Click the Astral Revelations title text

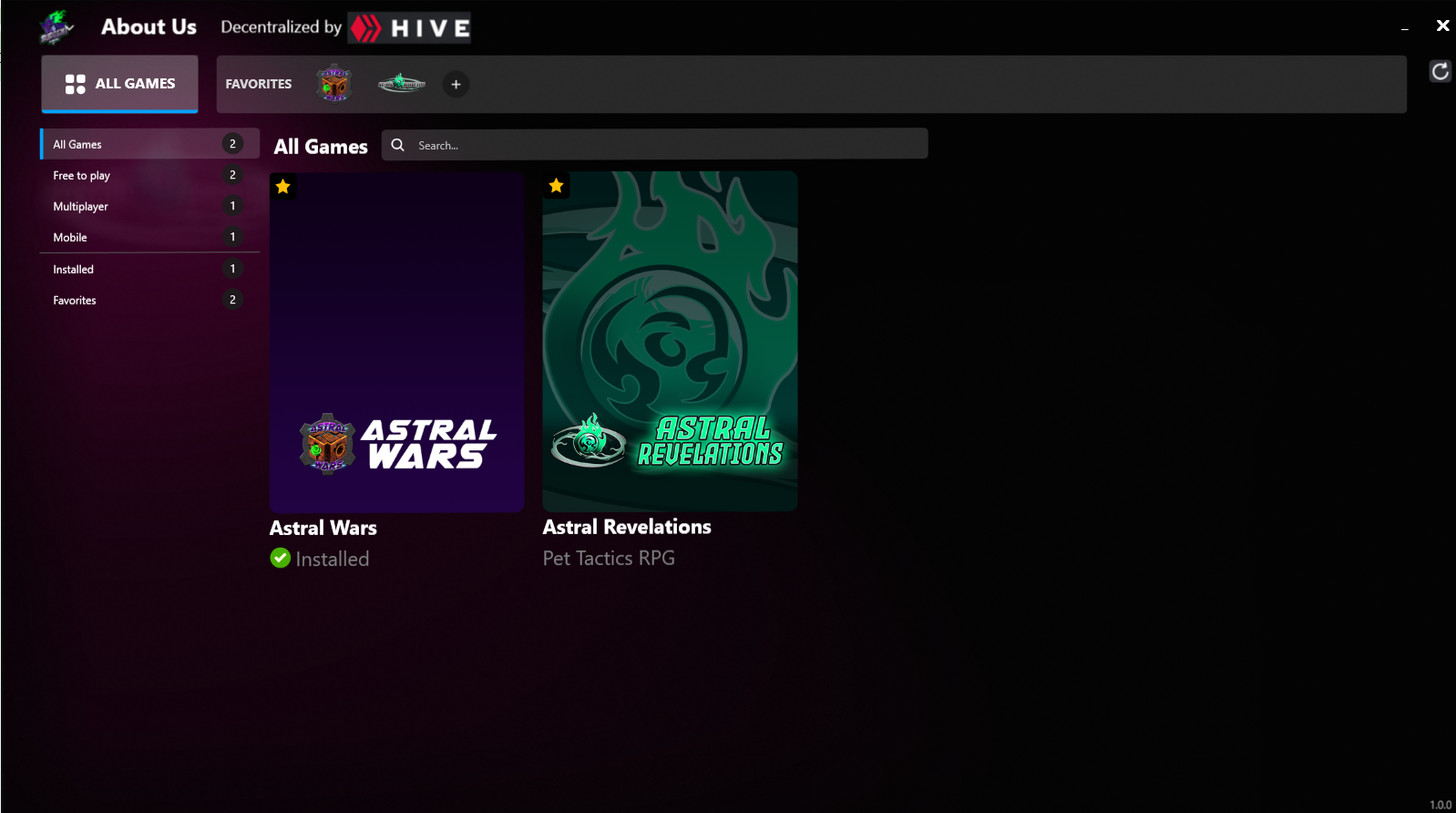coord(627,527)
